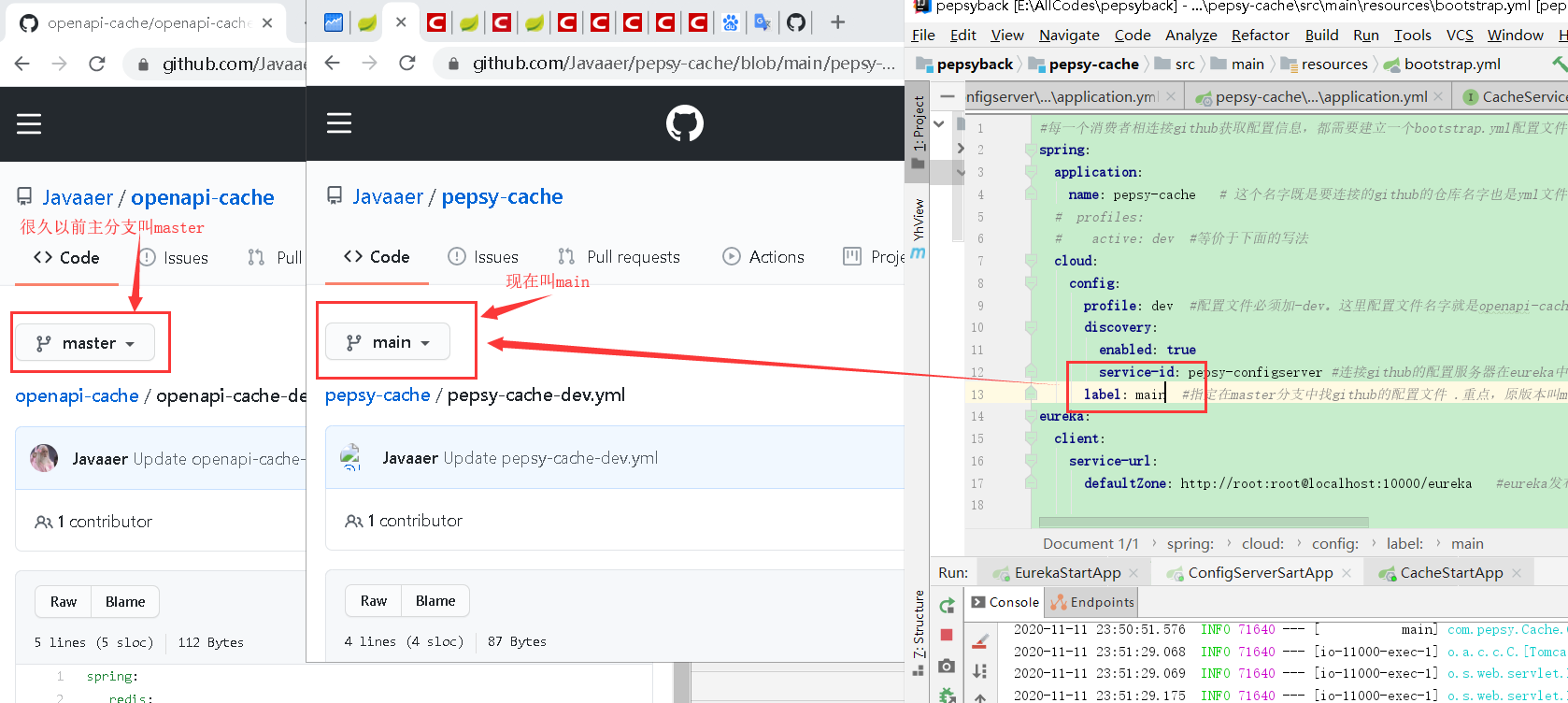
Task: Close the nfigserver application.yml editor tab
Action: pyautogui.click(x=1171, y=96)
